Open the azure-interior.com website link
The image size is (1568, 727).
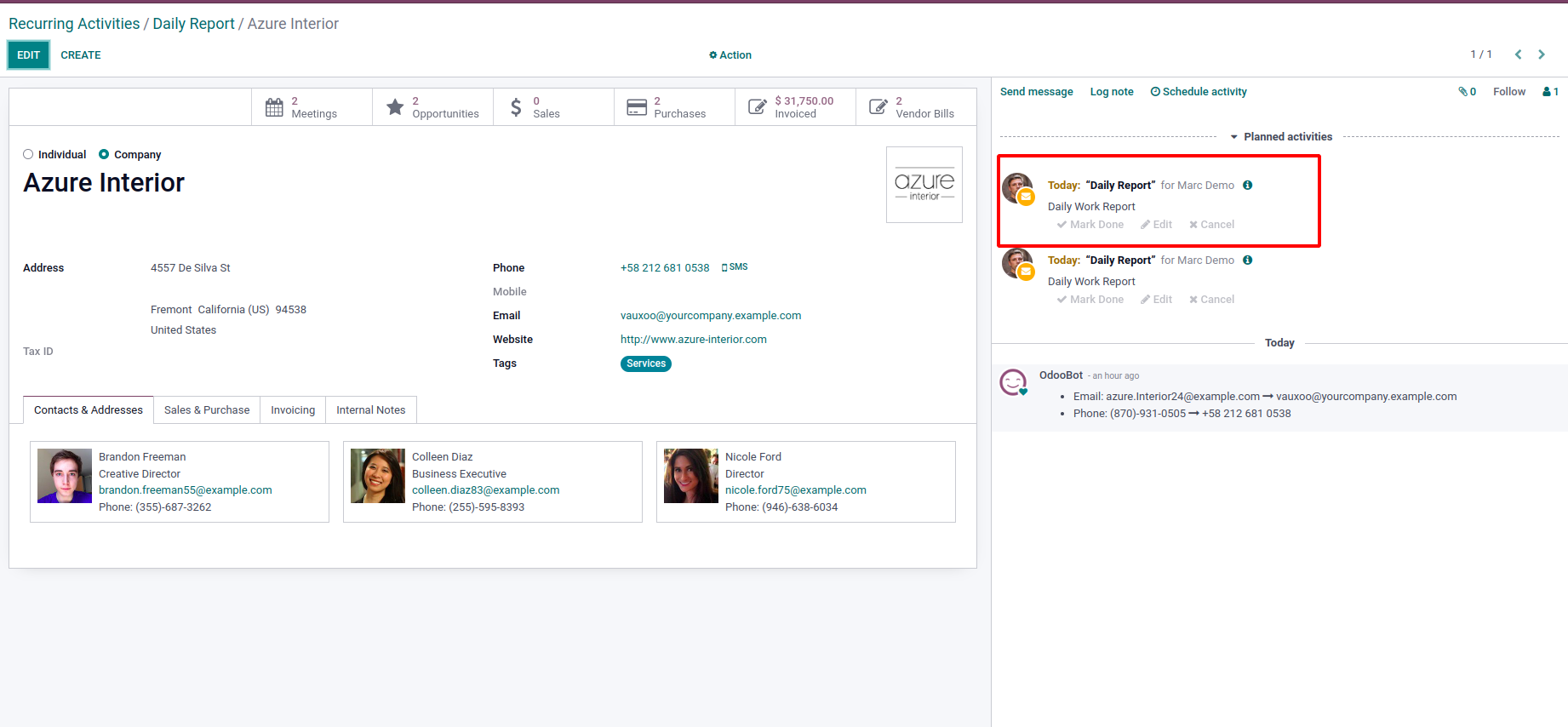(694, 340)
